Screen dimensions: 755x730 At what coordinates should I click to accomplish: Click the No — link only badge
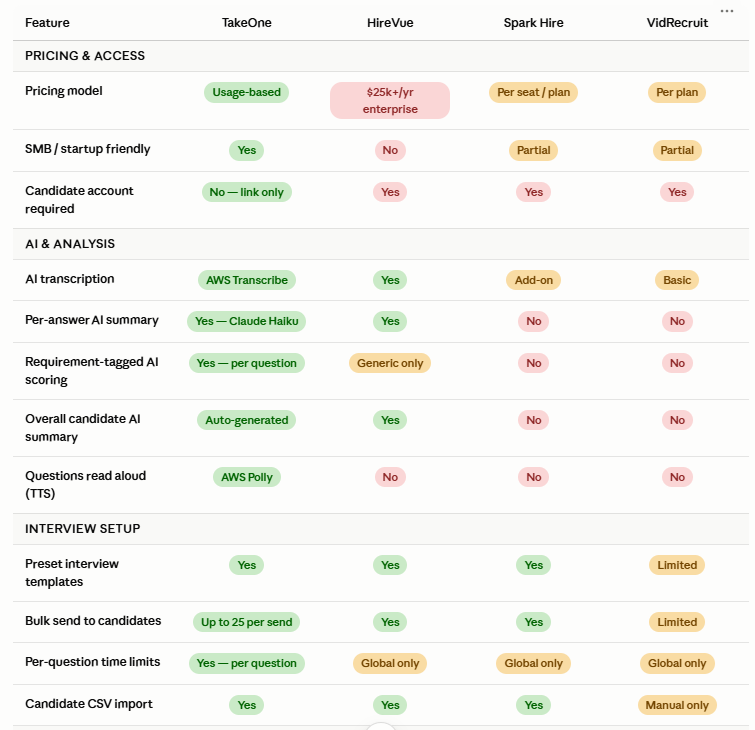(247, 192)
